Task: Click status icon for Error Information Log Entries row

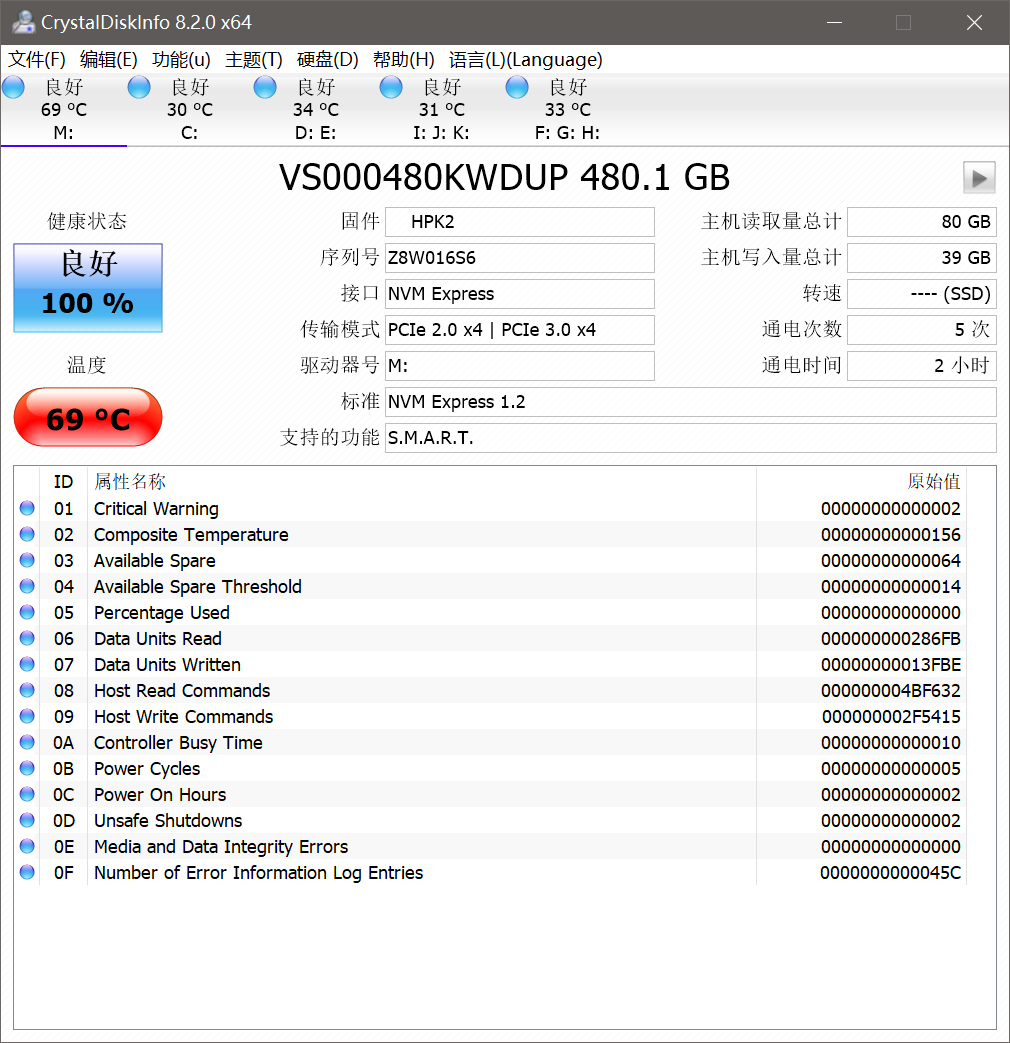Action: (27, 871)
